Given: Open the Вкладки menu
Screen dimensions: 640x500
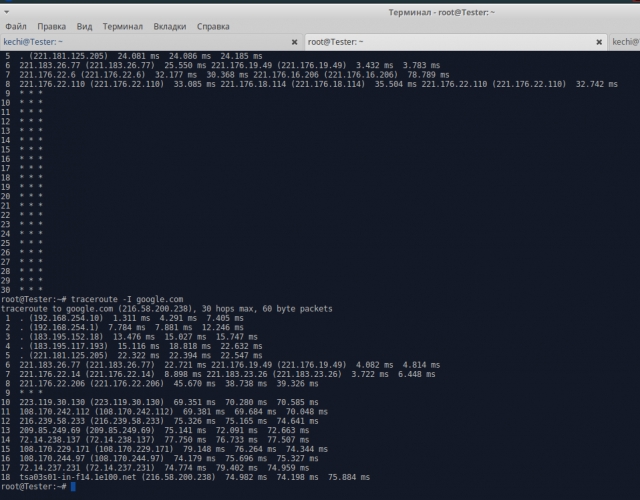Looking at the screenshot, I should pyautogui.click(x=170, y=27).
